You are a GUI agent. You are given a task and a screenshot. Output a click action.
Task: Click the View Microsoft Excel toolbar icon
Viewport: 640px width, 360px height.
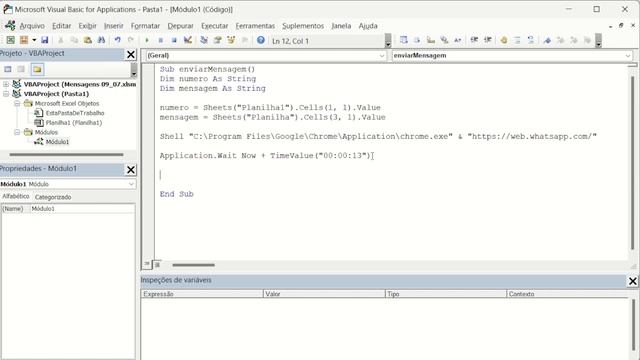point(11,40)
